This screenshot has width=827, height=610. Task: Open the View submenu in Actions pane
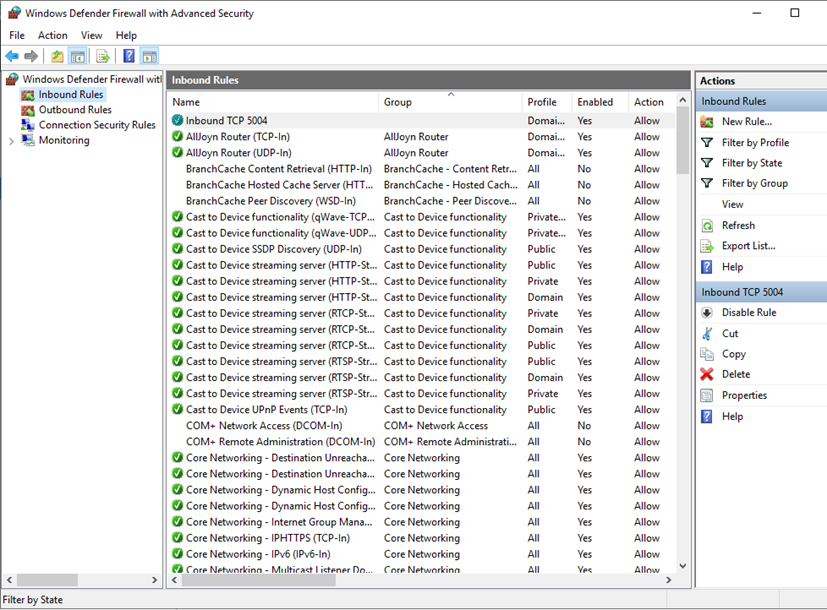coord(732,203)
